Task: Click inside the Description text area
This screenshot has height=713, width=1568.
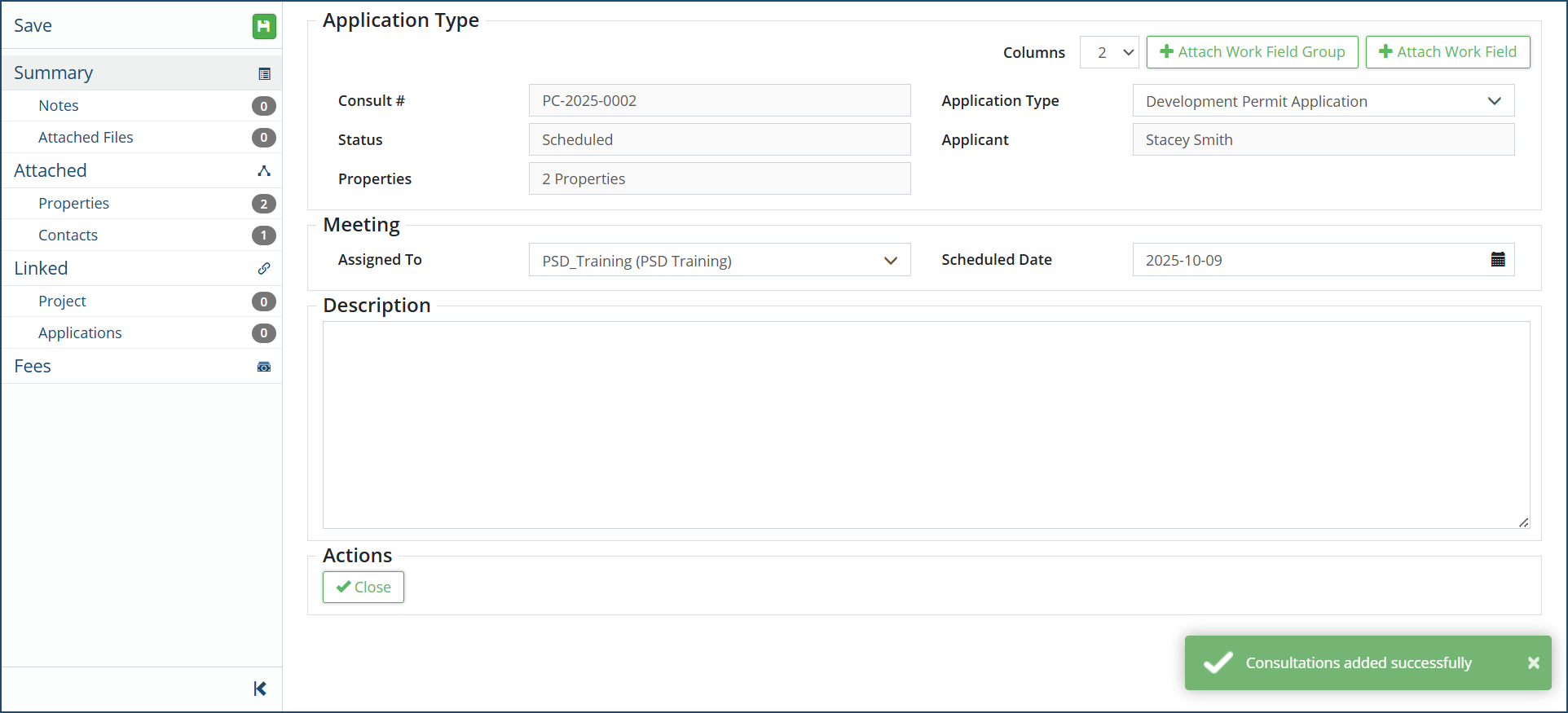Action: (x=926, y=425)
